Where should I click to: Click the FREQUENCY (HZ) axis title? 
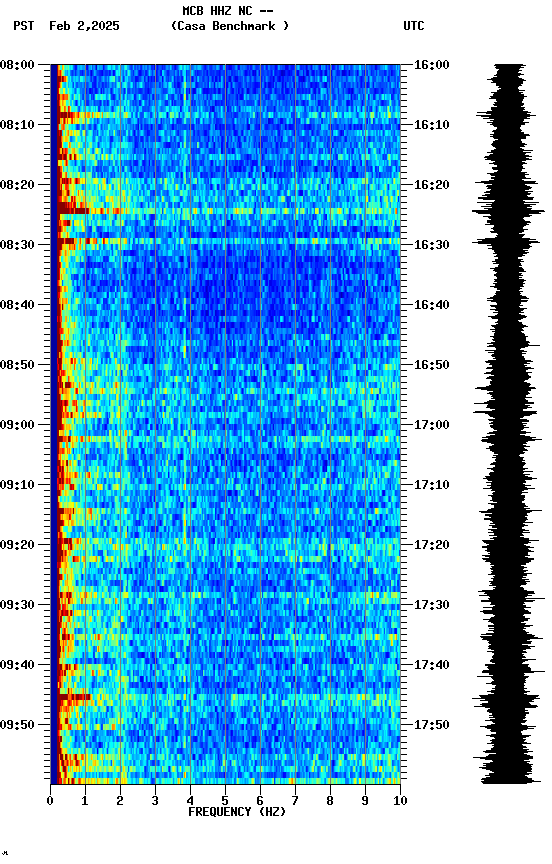237,812
